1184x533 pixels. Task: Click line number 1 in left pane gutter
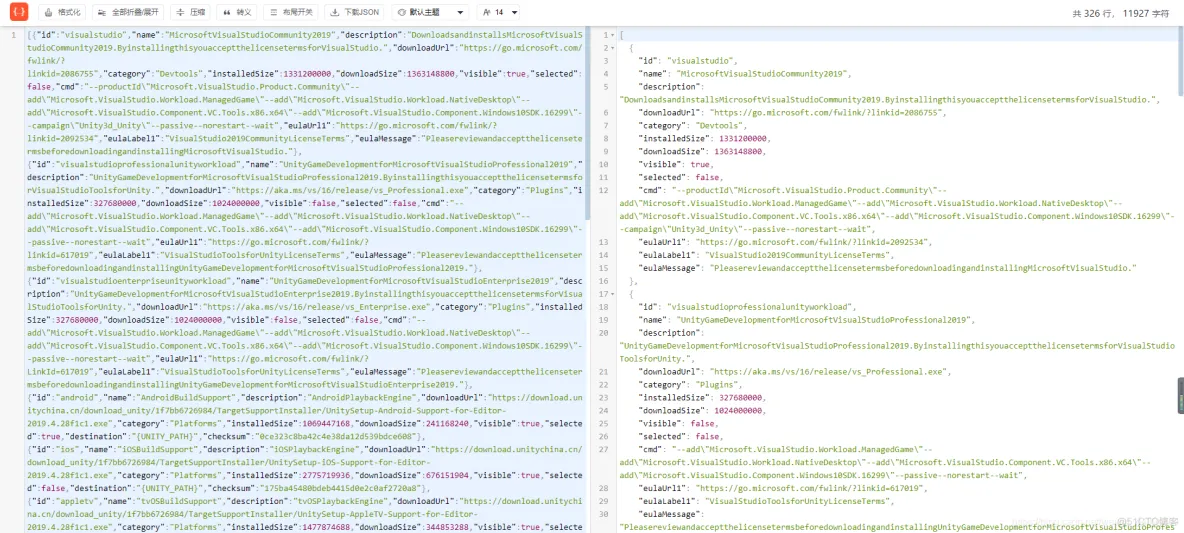point(13,35)
